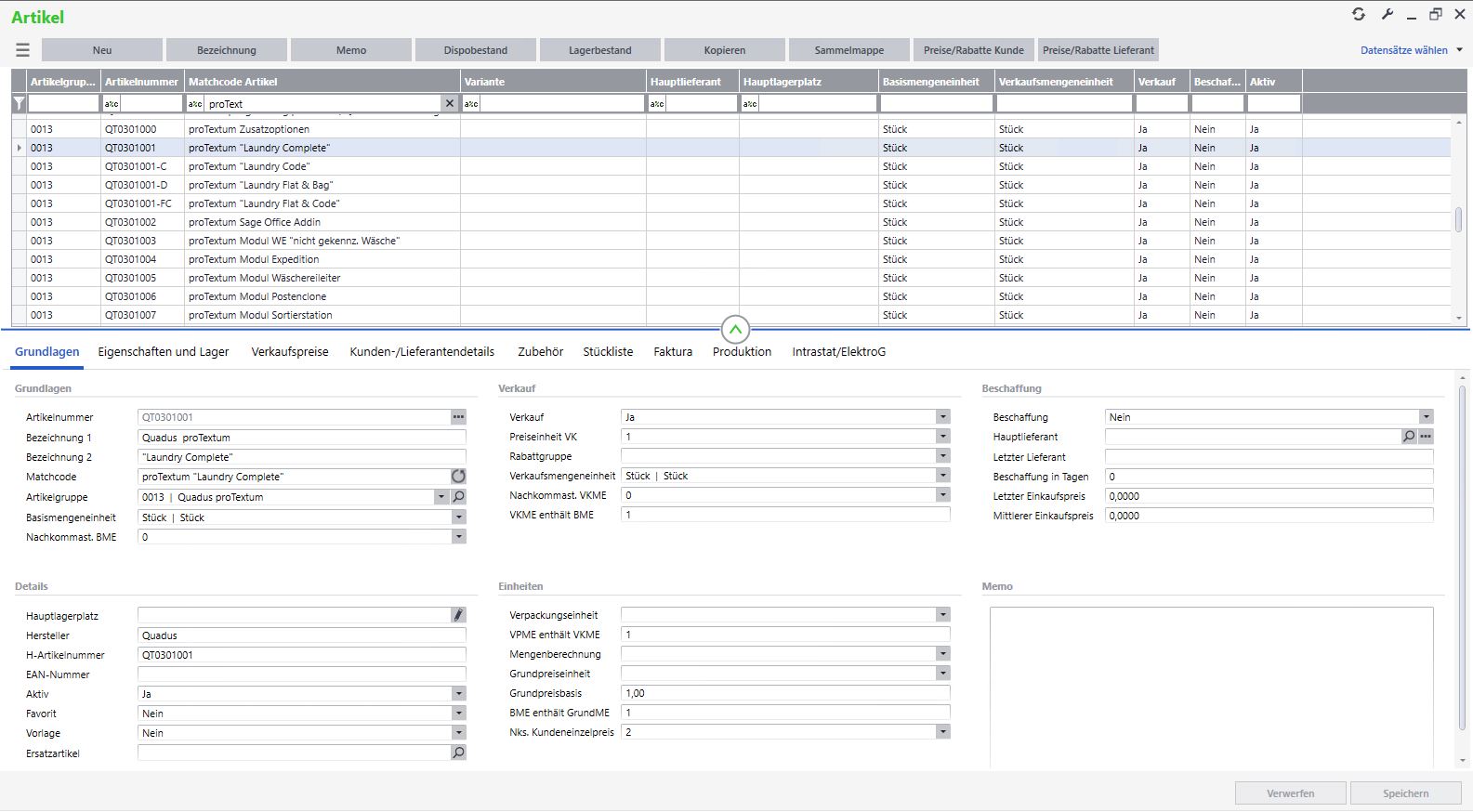The width and height of the screenshot is (1473, 812).
Task: Click the Verwerfen button
Action: pyautogui.click(x=1291, y=793)
